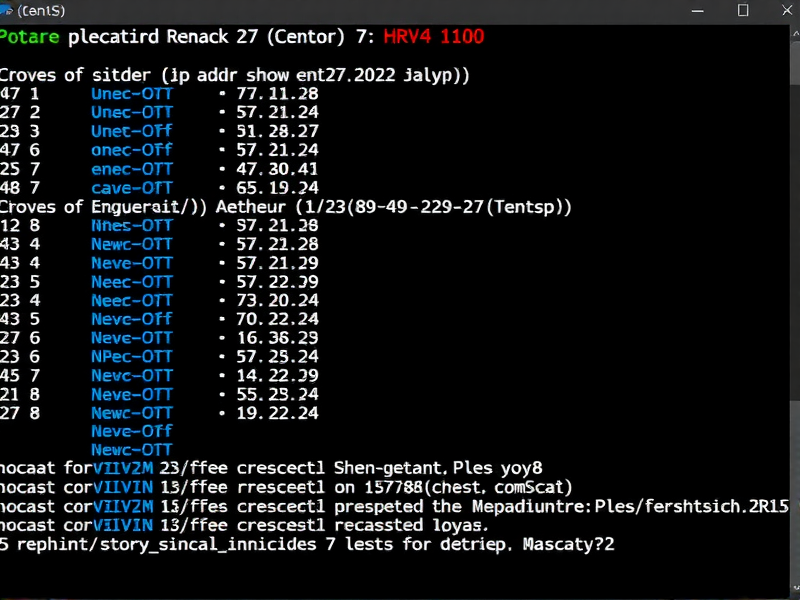Click the last Newc-OTT entry without an IP
The image size is (800, 600).
(x=131, y=449)
